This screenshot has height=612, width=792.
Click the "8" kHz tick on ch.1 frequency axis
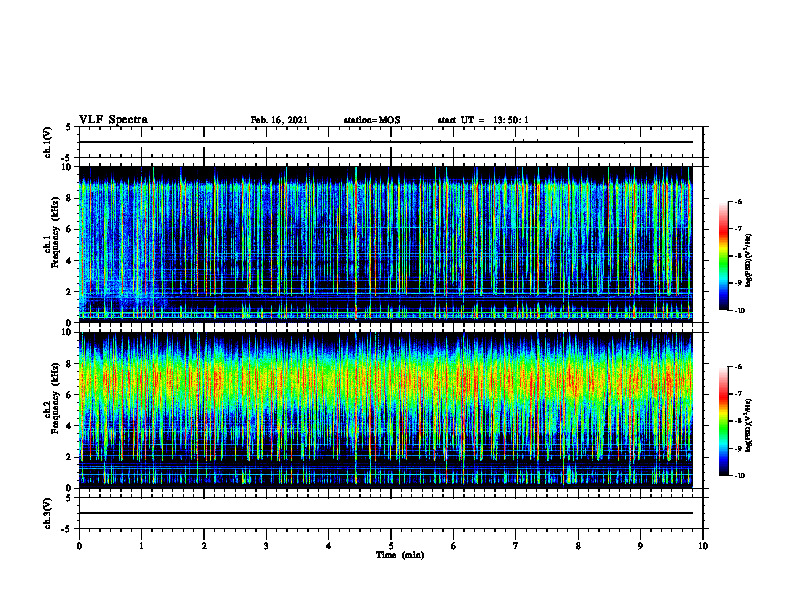[70, 198]
